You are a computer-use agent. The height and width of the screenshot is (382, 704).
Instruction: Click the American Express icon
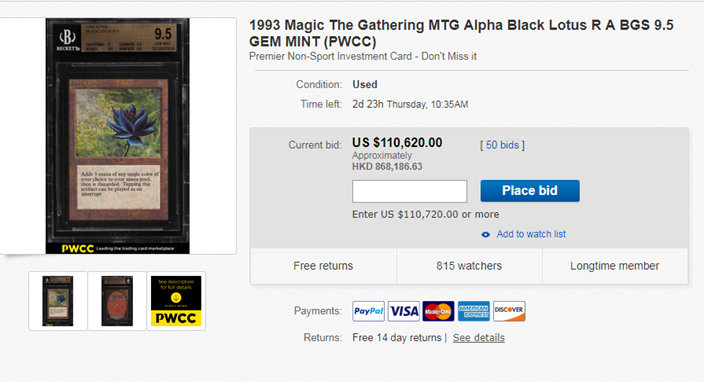click(474, 311)
